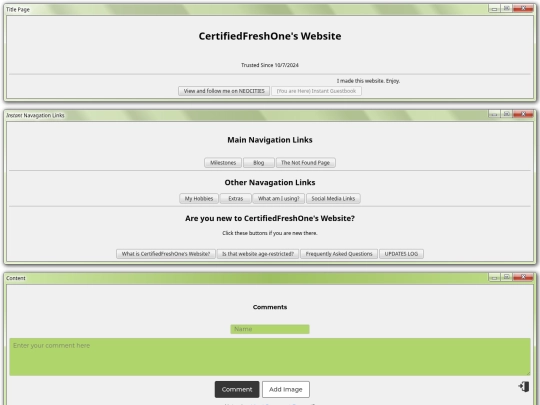Open My Hobbies link
The image size is (540, 405).
click(199, 198)
